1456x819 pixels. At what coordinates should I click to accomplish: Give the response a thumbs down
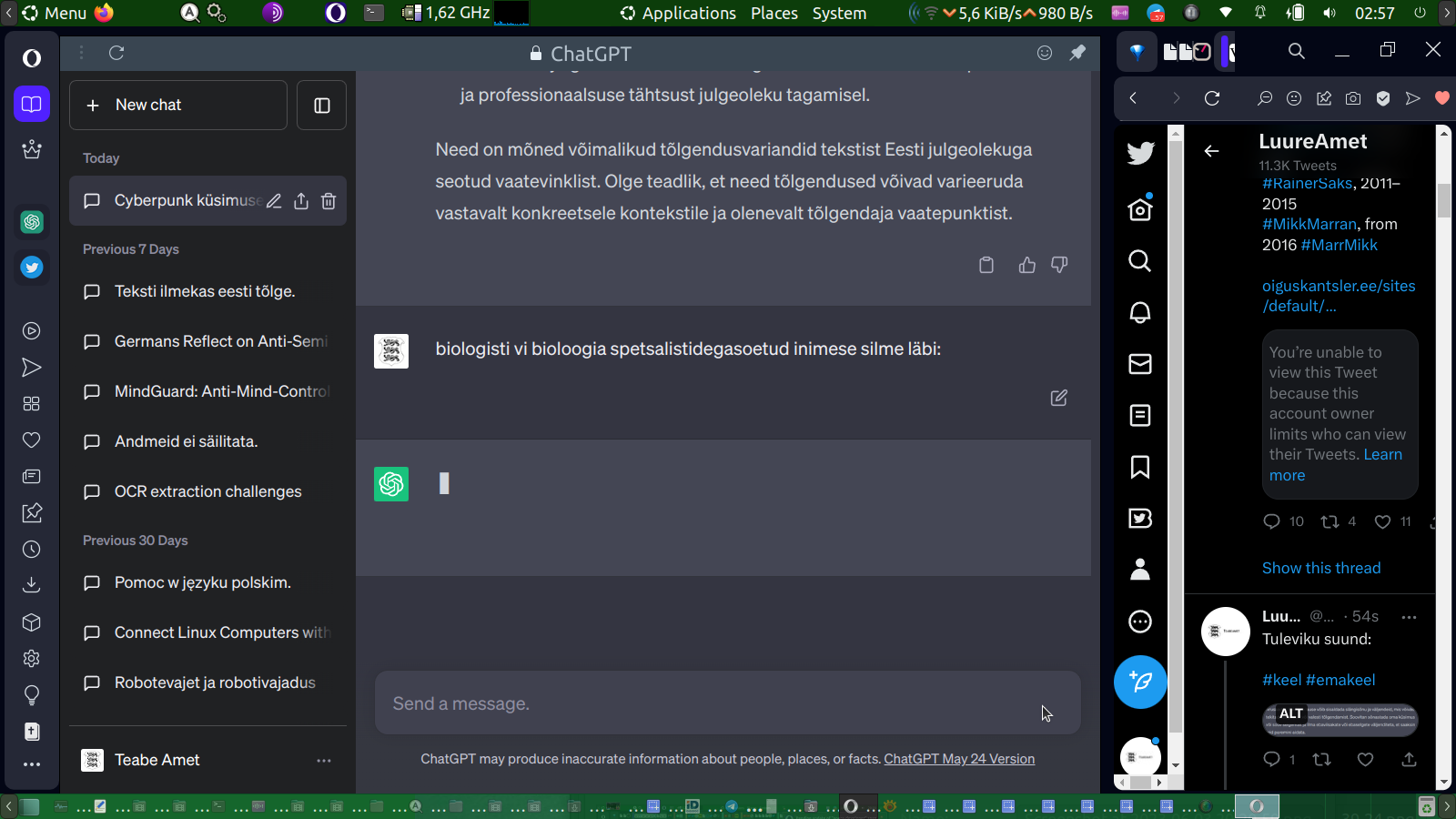pyautogui.click(x=1059, y=265)
